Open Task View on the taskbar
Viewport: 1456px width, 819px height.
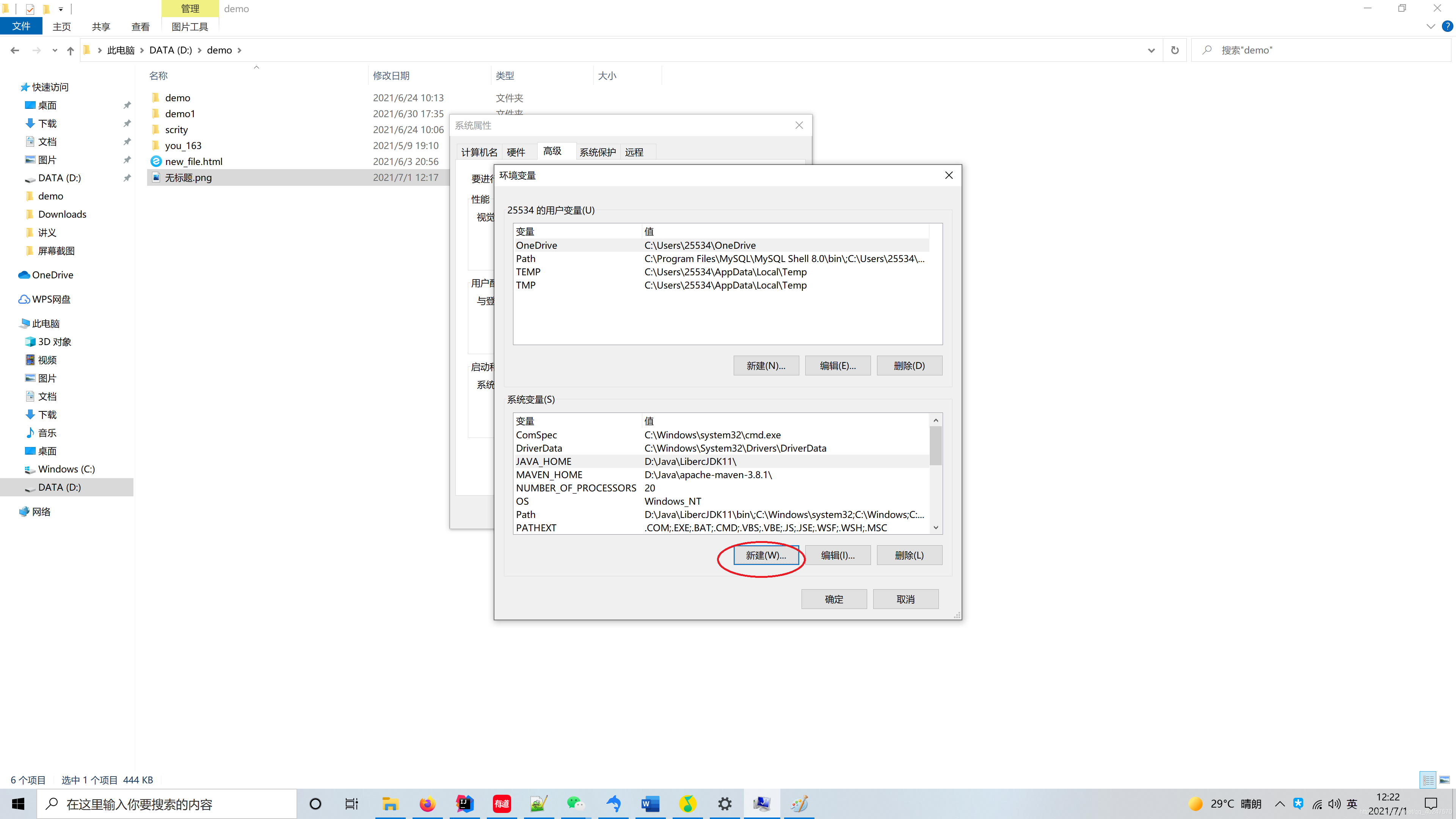click(351, 804)
